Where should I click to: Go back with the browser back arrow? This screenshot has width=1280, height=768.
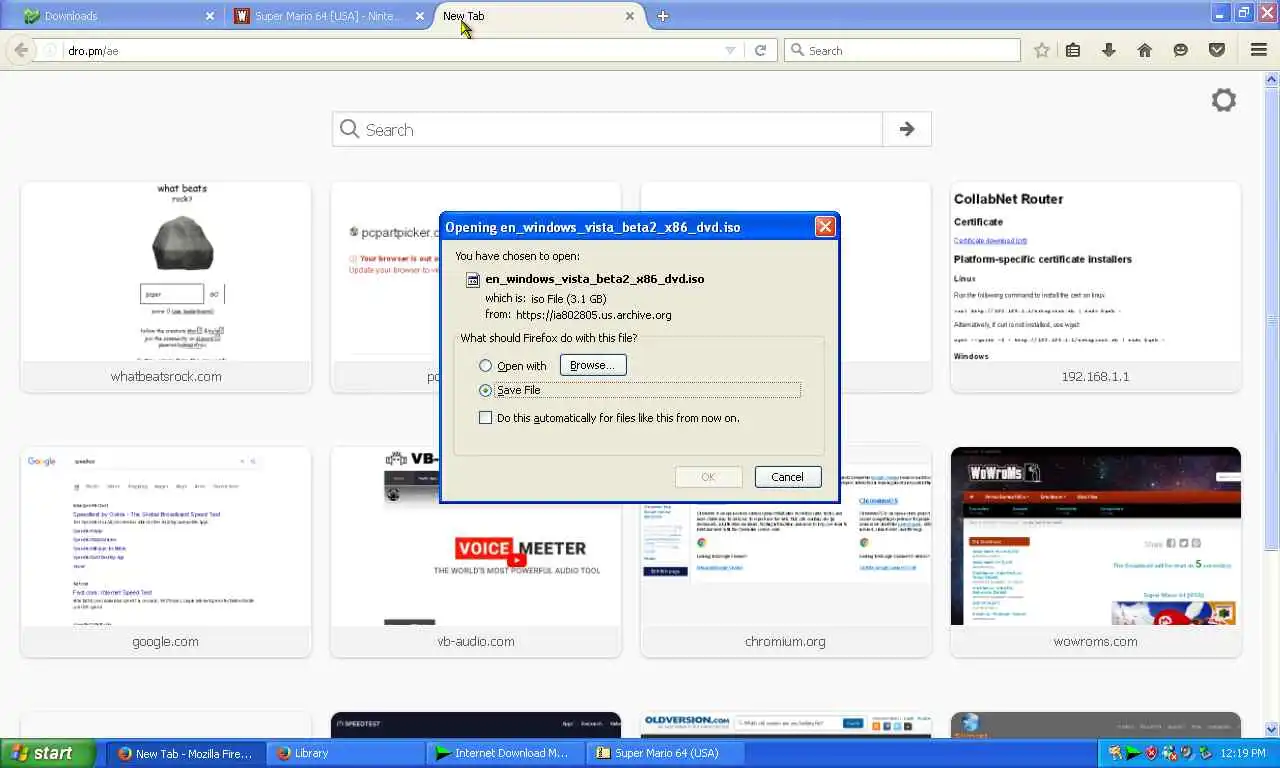(x=21, y=50)
